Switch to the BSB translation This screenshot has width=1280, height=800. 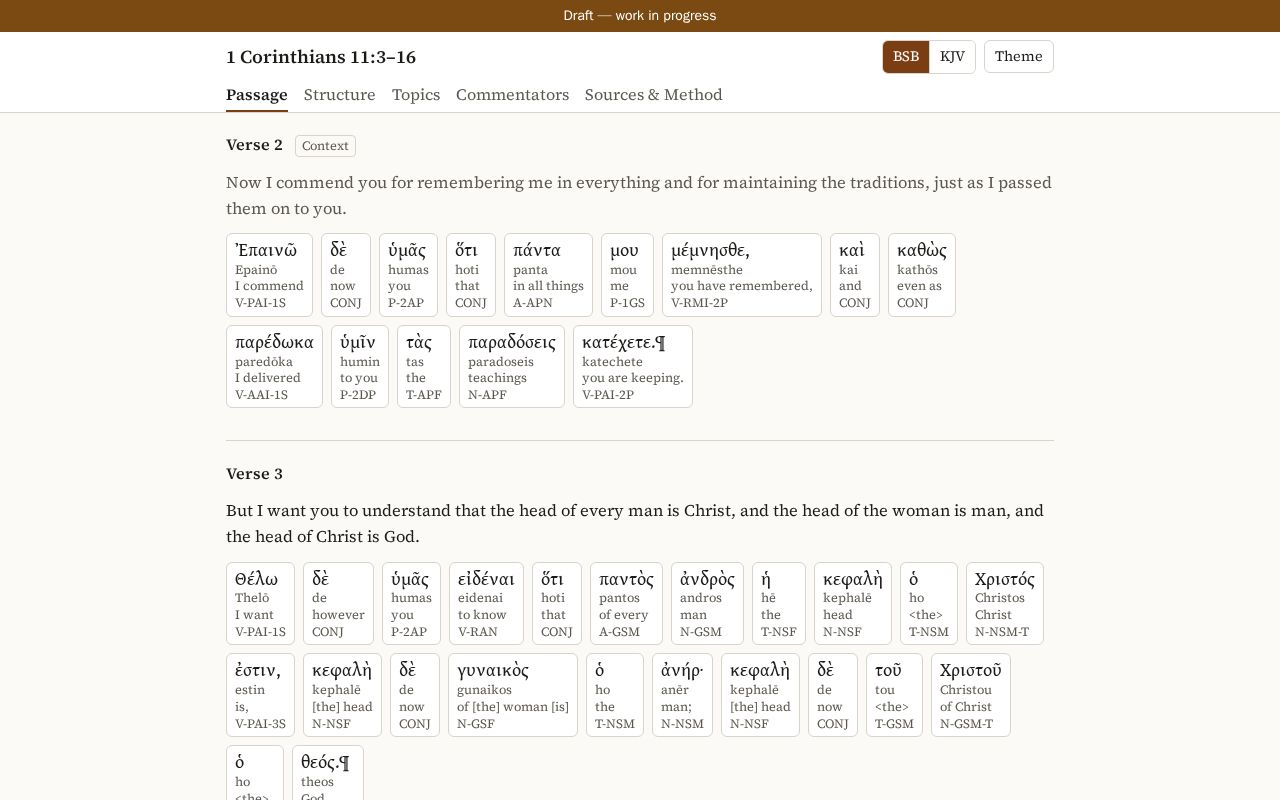[x=906, y=57]
